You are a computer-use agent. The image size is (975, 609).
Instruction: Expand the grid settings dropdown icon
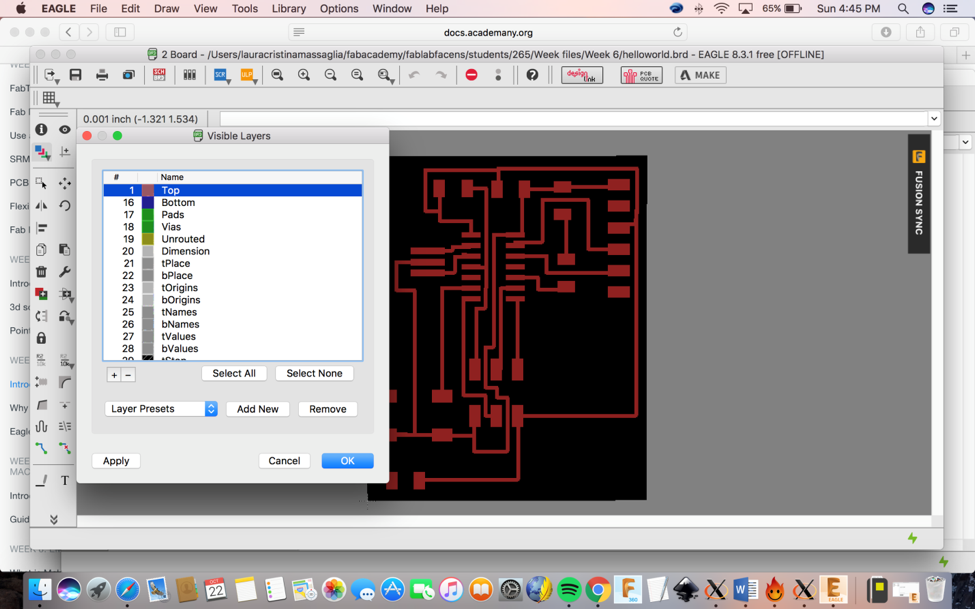49,98
